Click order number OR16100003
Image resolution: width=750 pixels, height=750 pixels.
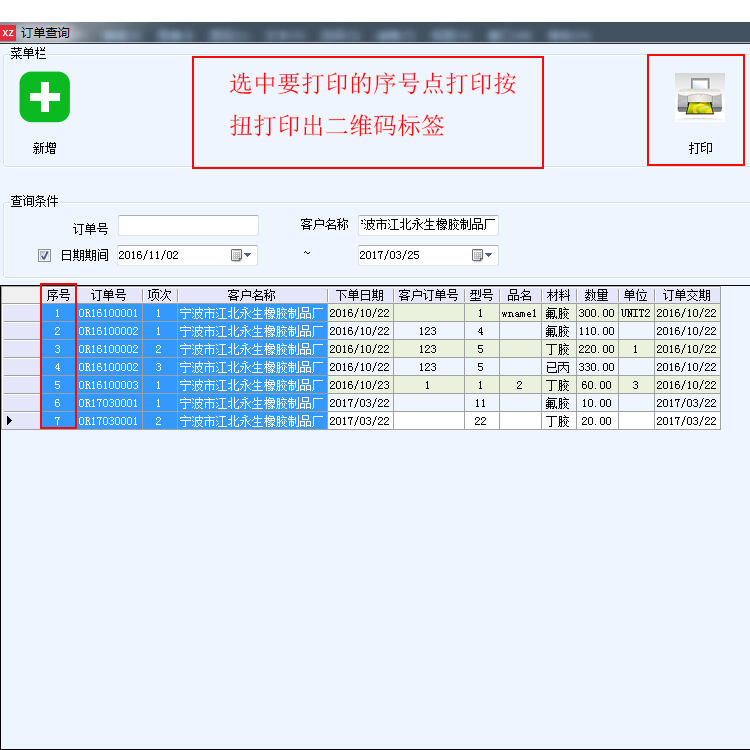pyautogui.click(x=109, y=385)
